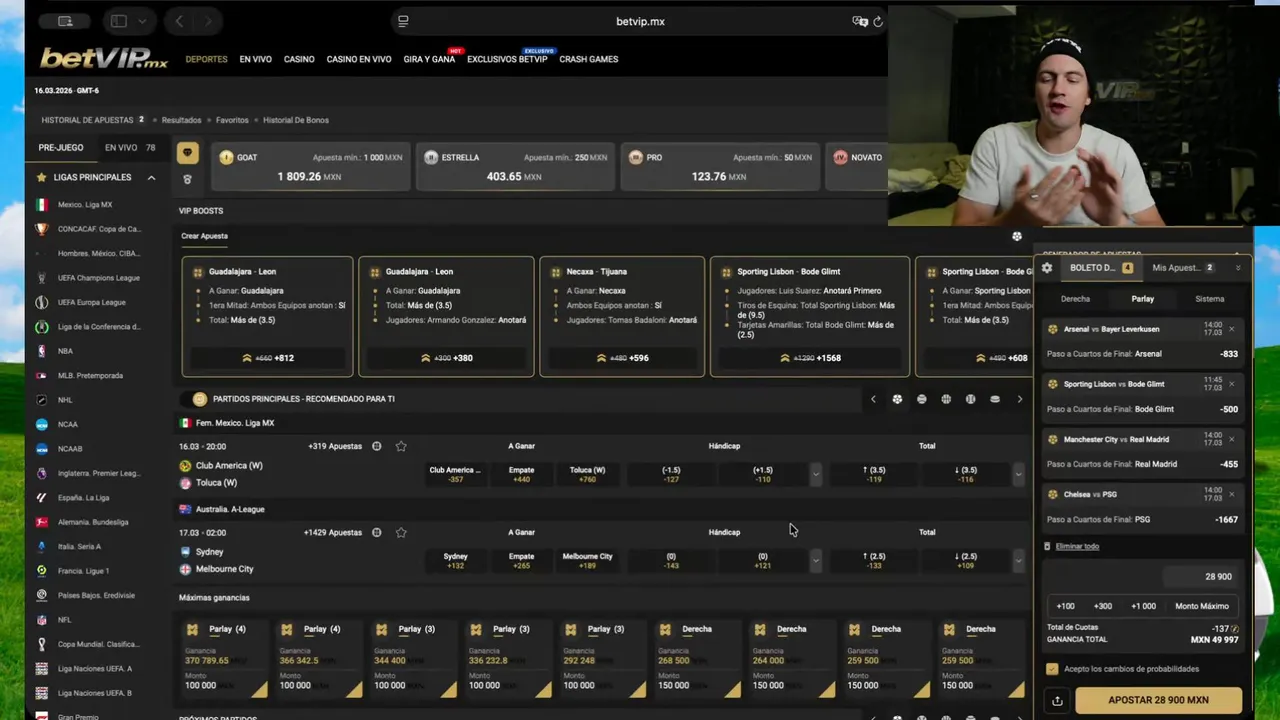Viewport: 1280px width, 720px height.
Task: Select Guadalajara - Leon boost +812 card
Action: (x=267, y=316)
